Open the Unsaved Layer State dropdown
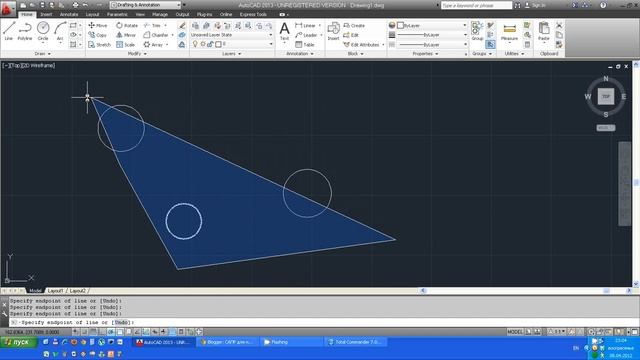The width and height of the screenshot is (640, 360). tap(232, 35)
